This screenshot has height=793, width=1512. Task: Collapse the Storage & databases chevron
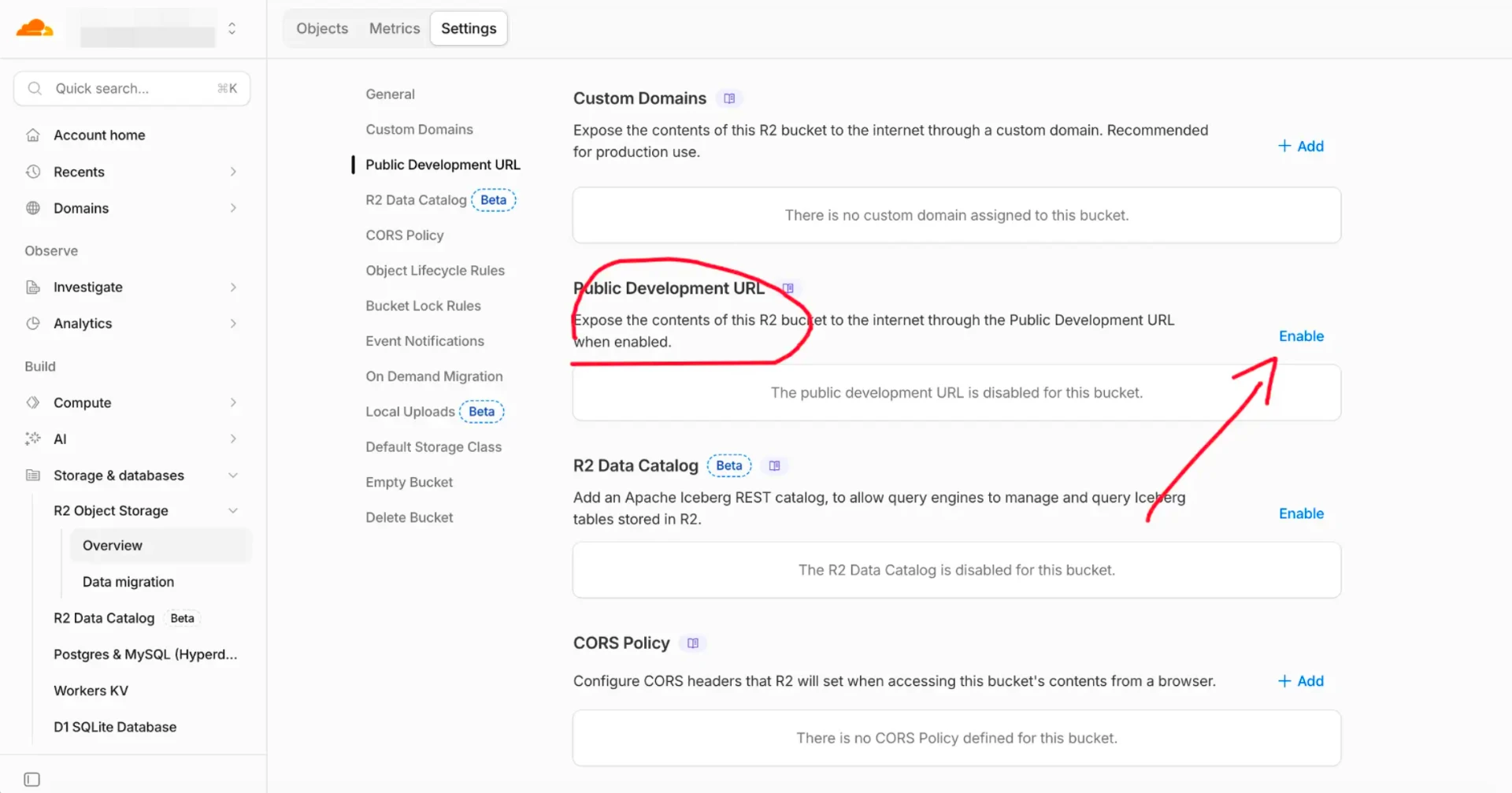233,475
